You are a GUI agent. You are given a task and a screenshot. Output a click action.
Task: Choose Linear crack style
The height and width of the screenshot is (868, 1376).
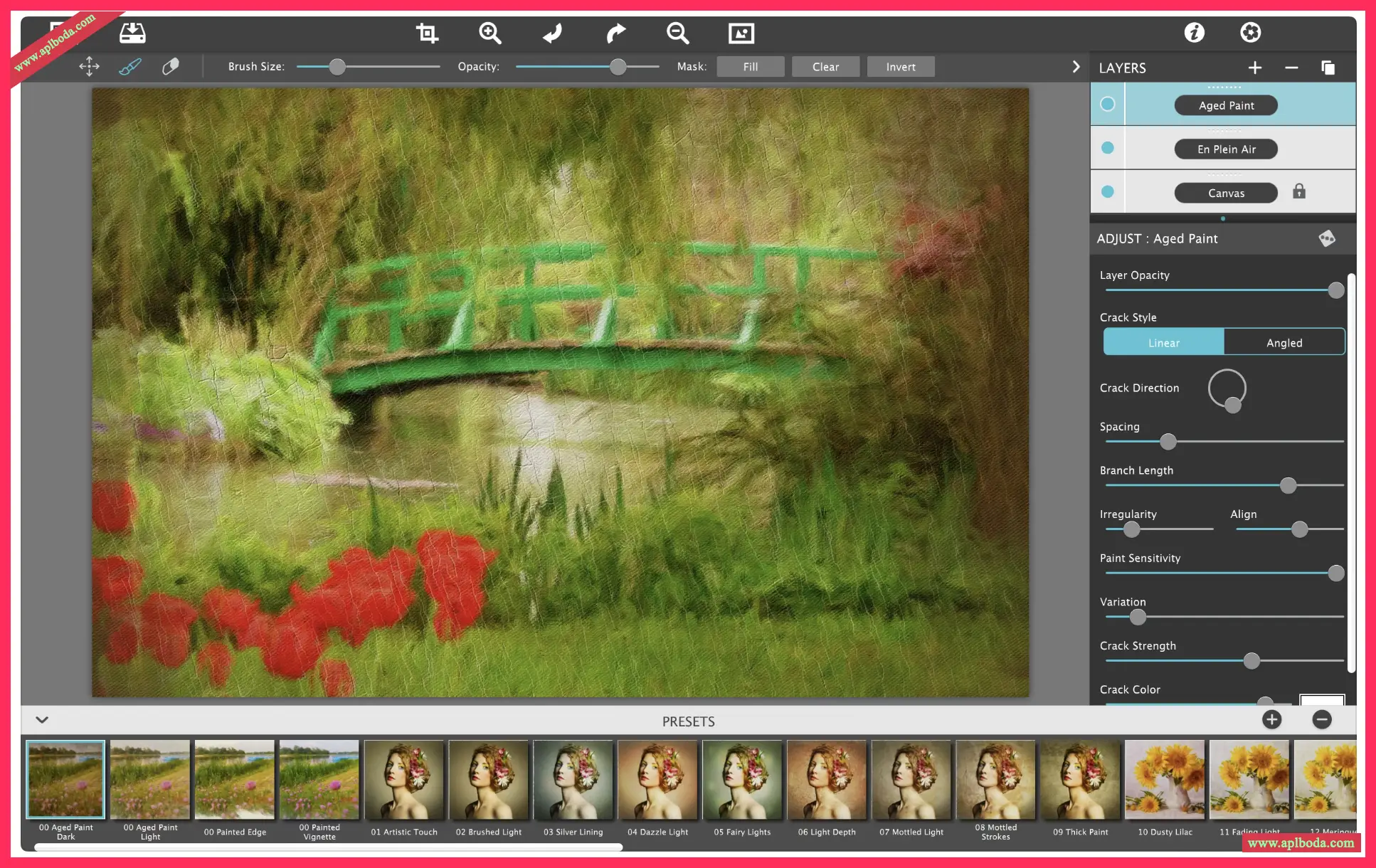[x=1163, y=342]
